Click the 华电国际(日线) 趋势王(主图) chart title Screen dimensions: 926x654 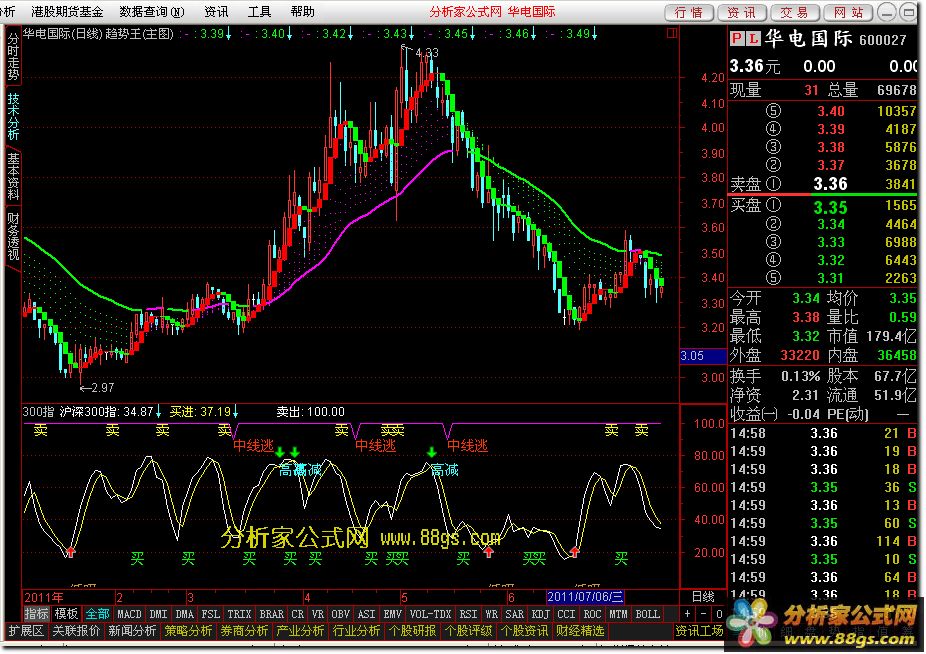99,34
